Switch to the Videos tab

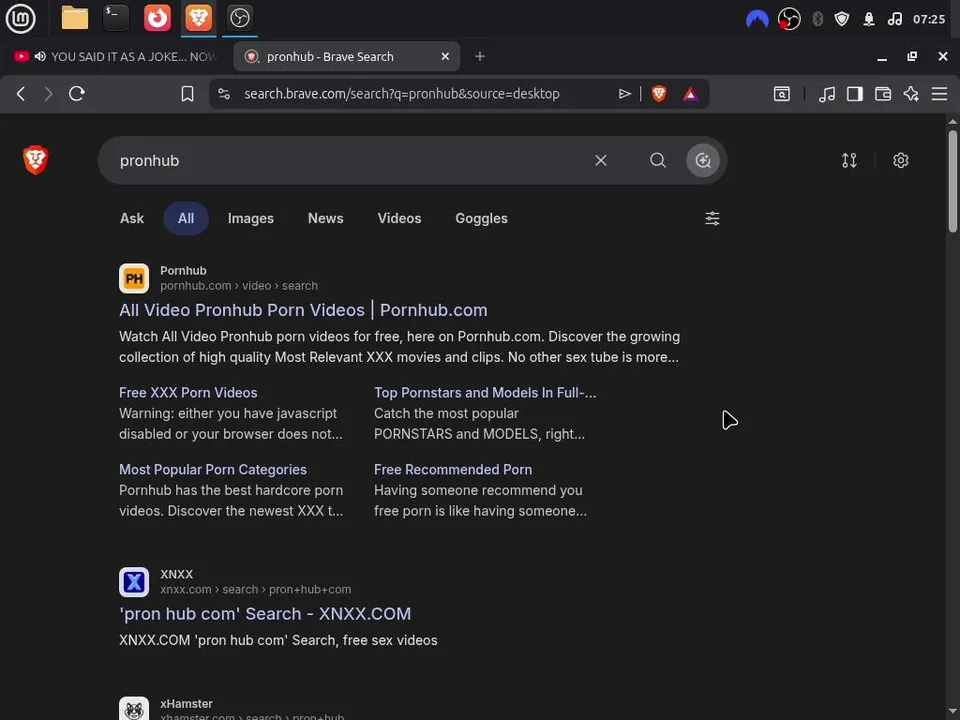point(399,219)
